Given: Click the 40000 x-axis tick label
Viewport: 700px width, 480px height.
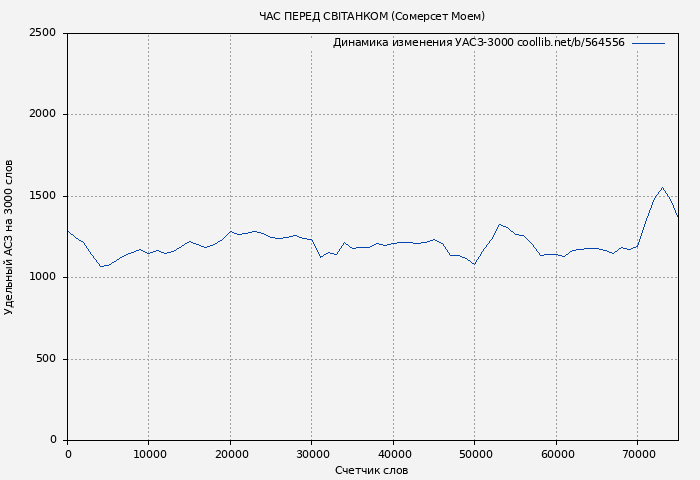Looking at the screenshot, I should click(x=393, y=454).
